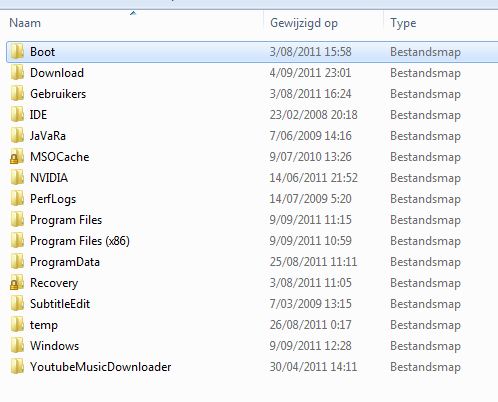The width and height of the screenshot is (498, 402).
Task: Click the temp folder icon
Action: click(17, 325)
